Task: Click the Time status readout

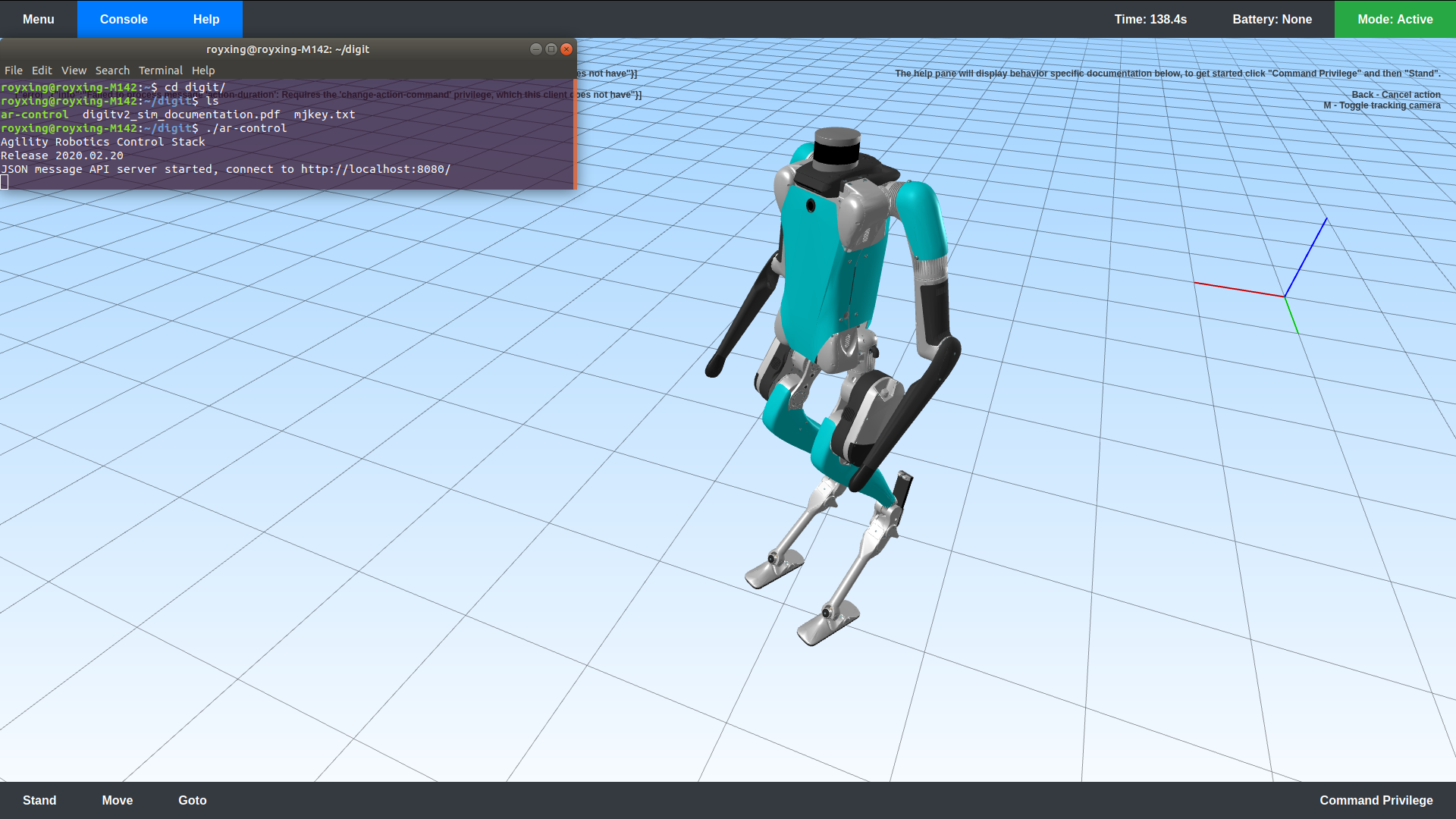Action: tap(1150, 19)
